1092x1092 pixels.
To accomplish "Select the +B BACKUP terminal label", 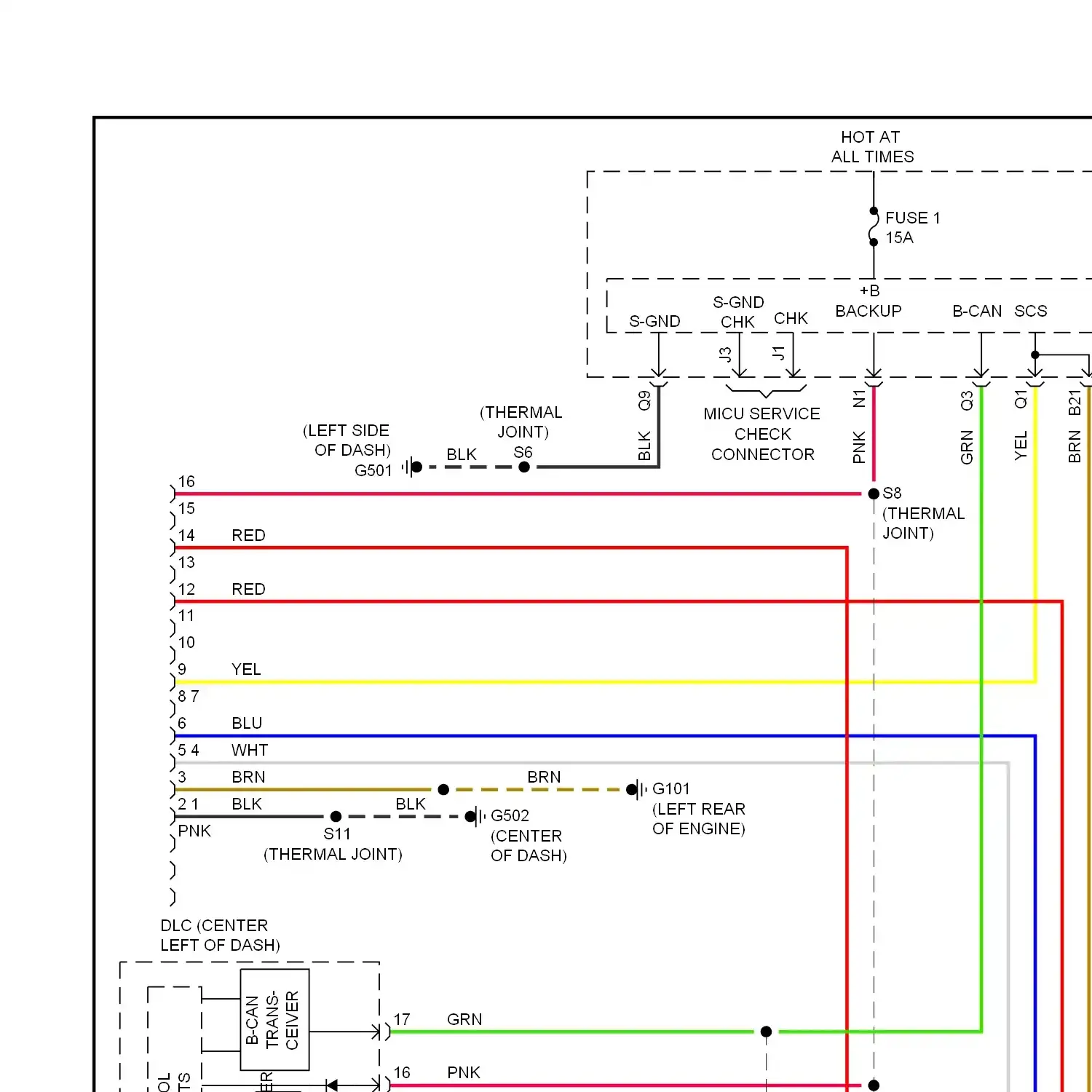I will tap(869, 301).
